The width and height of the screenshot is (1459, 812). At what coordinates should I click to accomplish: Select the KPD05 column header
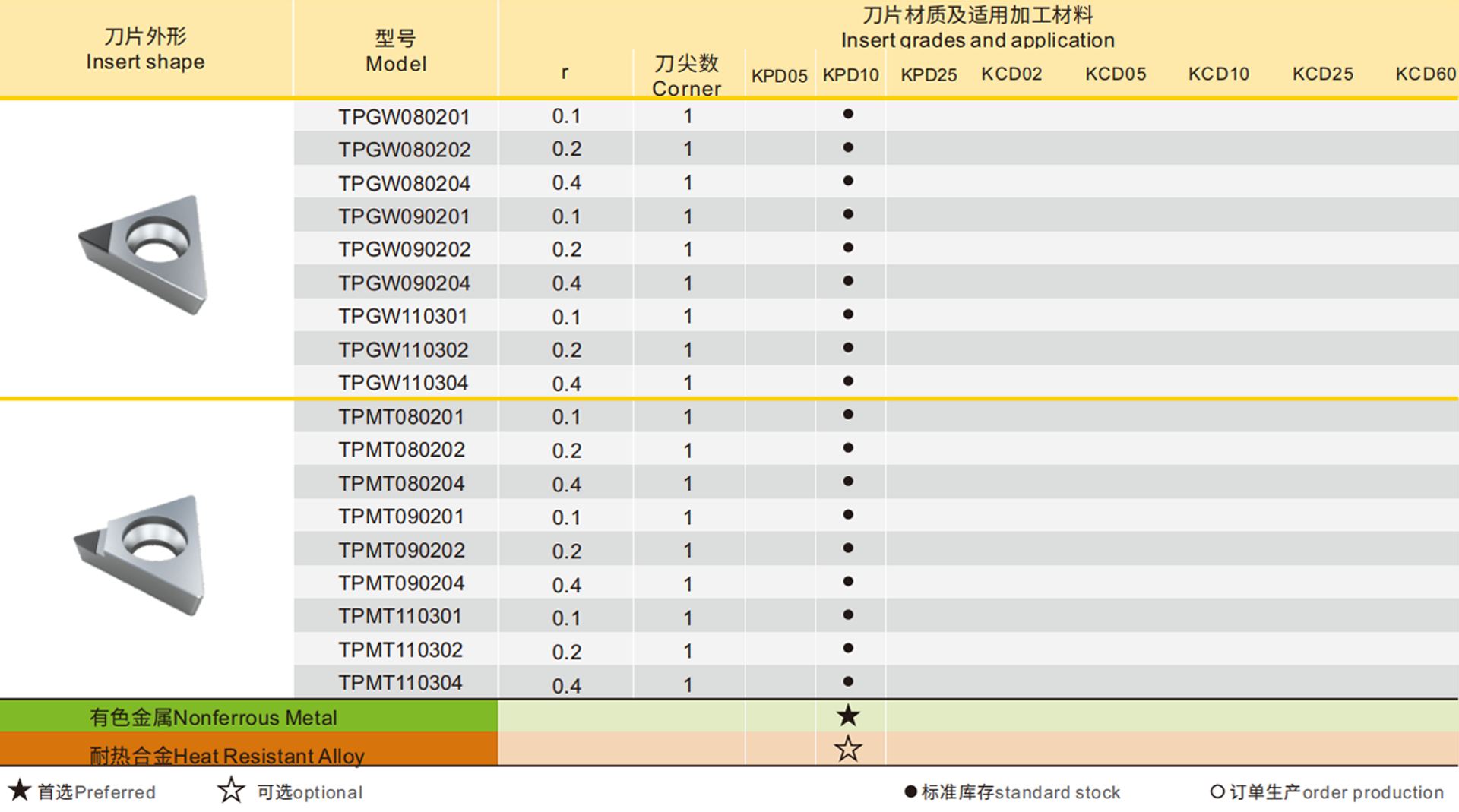tap(778, 75)
